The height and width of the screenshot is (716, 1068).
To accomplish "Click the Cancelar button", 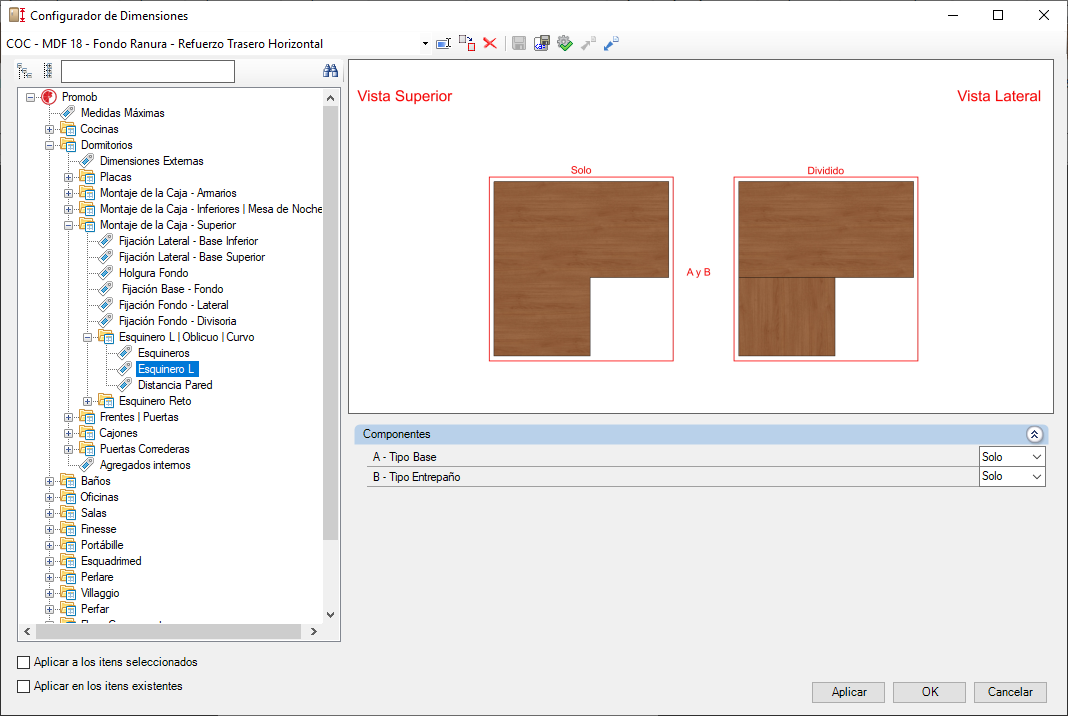I will pyautogui.click(x=1010, y=692).
